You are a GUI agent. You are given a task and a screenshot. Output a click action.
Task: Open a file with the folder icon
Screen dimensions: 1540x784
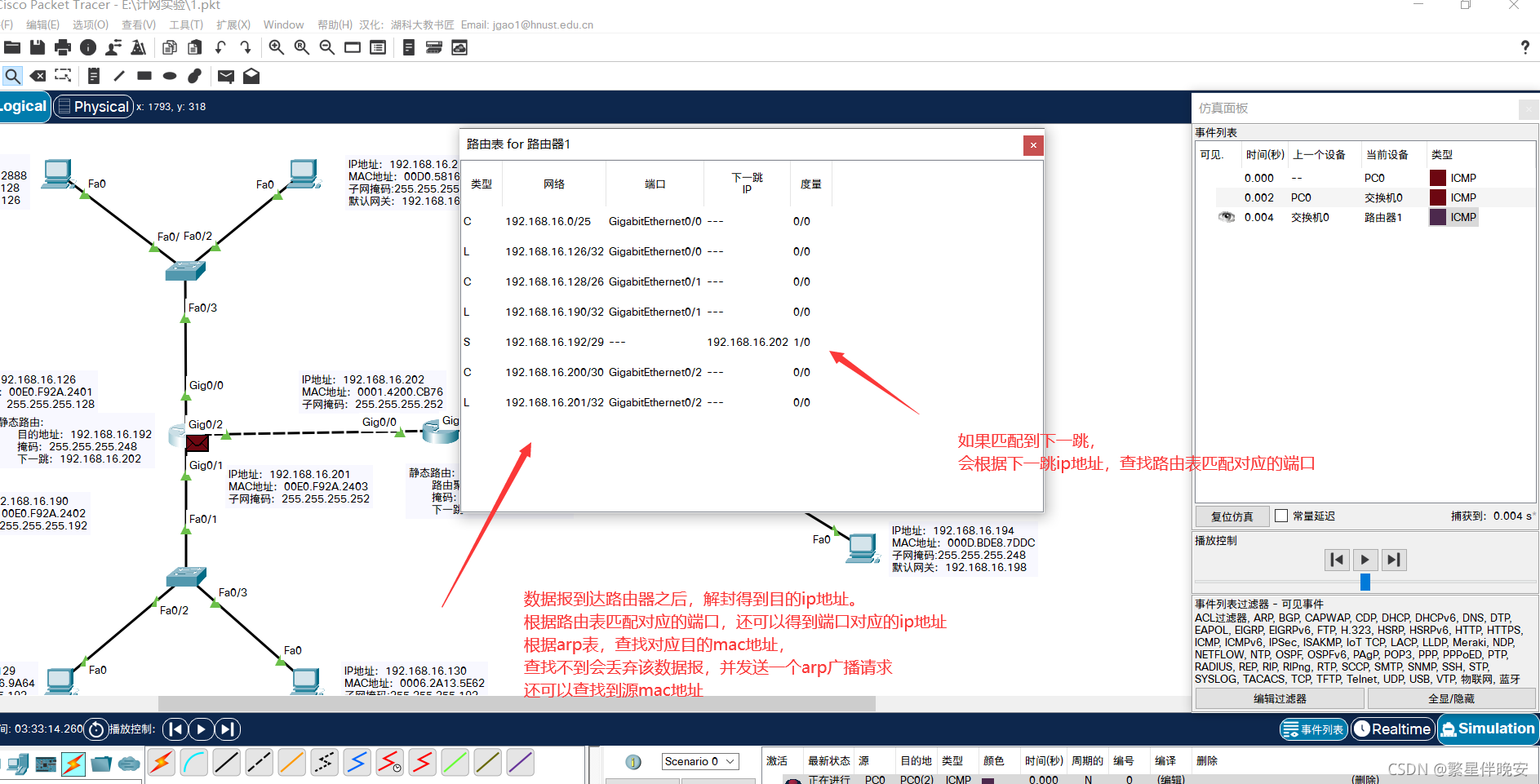(x=12, y=47)
